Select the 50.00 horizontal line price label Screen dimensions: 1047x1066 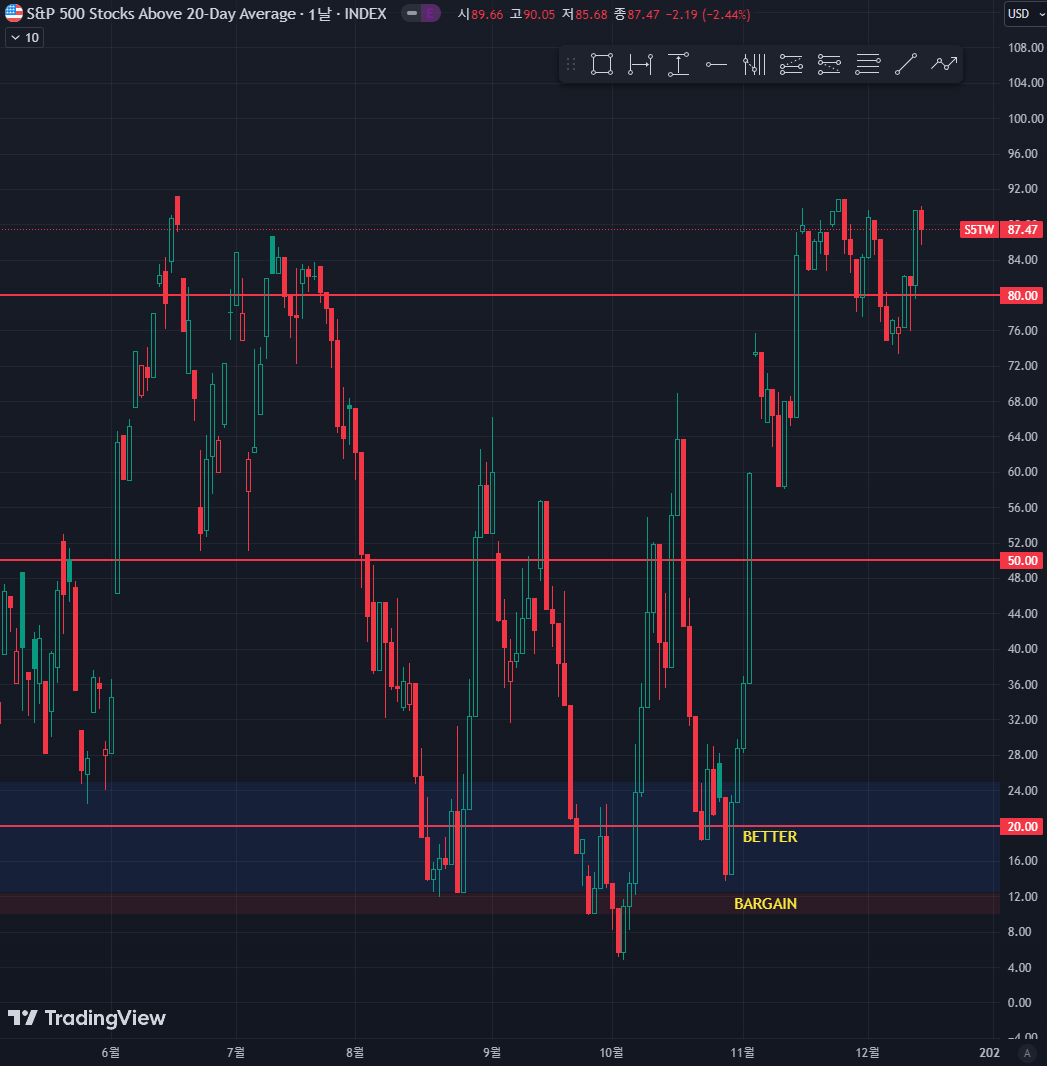(1022, 561)
